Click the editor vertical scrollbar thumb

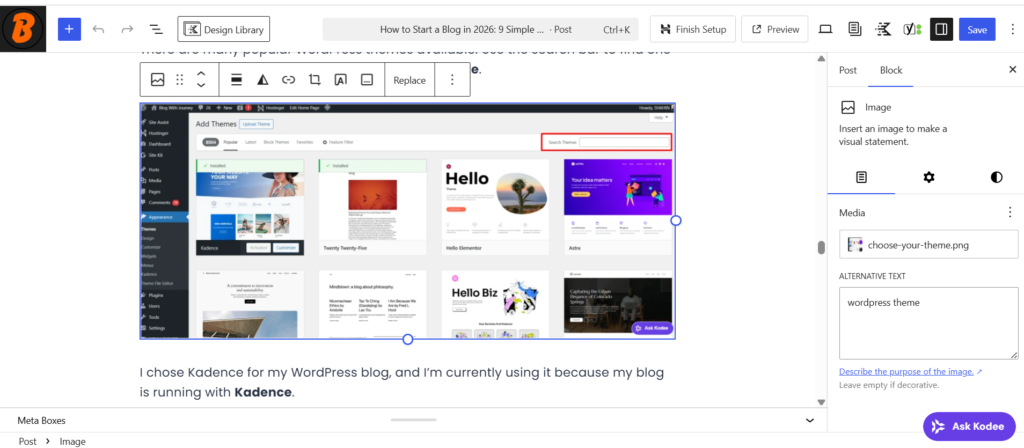(822, 248)
